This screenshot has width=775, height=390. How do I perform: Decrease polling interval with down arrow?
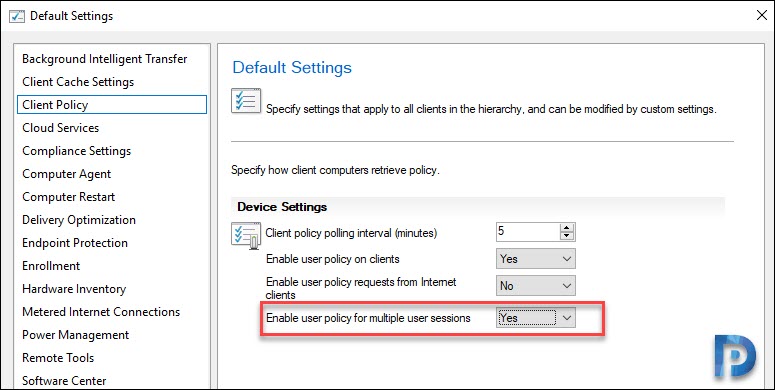click(567, 236)
